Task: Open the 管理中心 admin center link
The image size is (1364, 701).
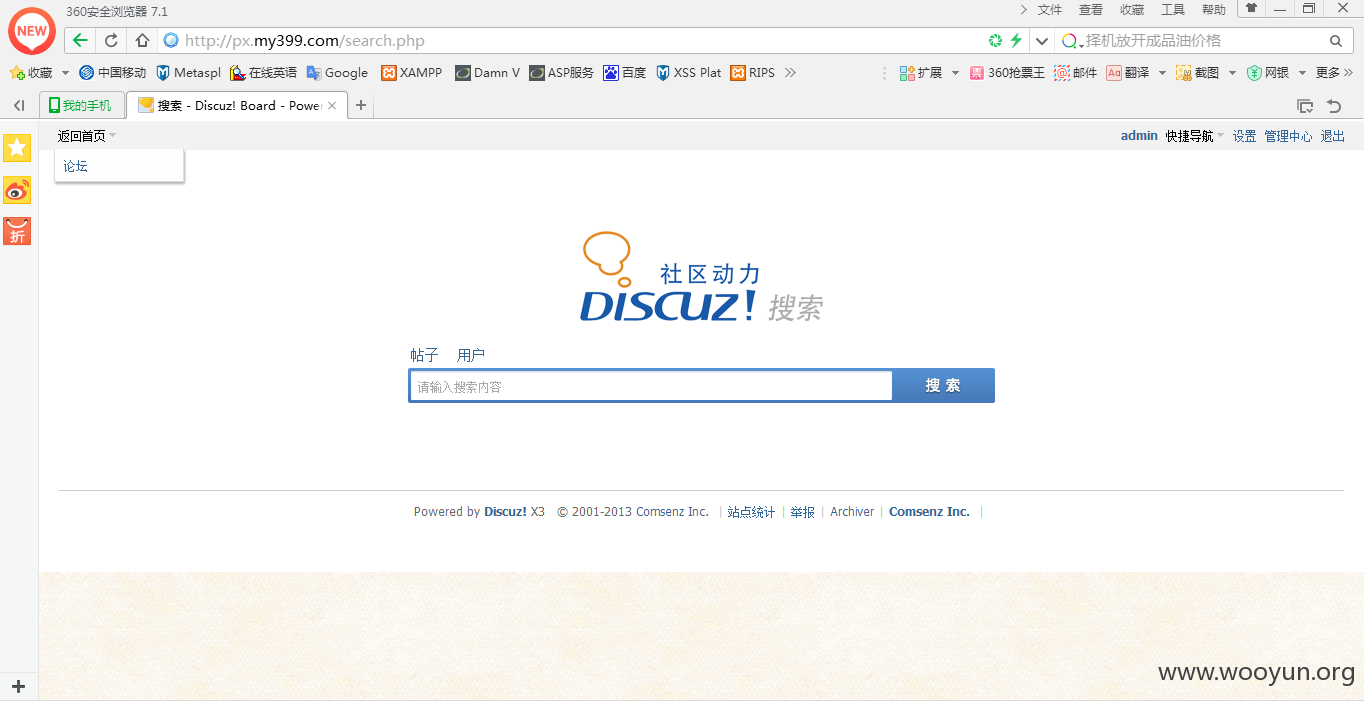Action: pyautogui.click(x=1288, y=136)
